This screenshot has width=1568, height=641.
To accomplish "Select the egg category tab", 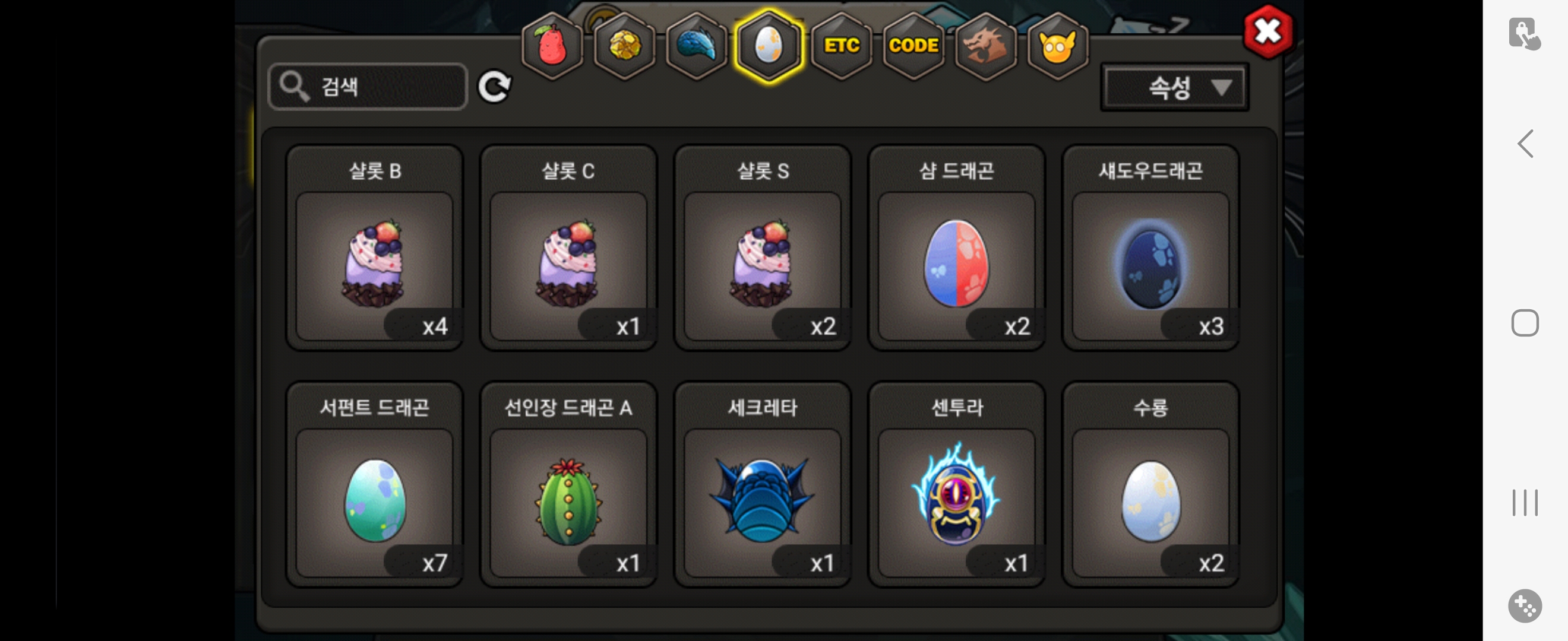I will pos(769,46).
